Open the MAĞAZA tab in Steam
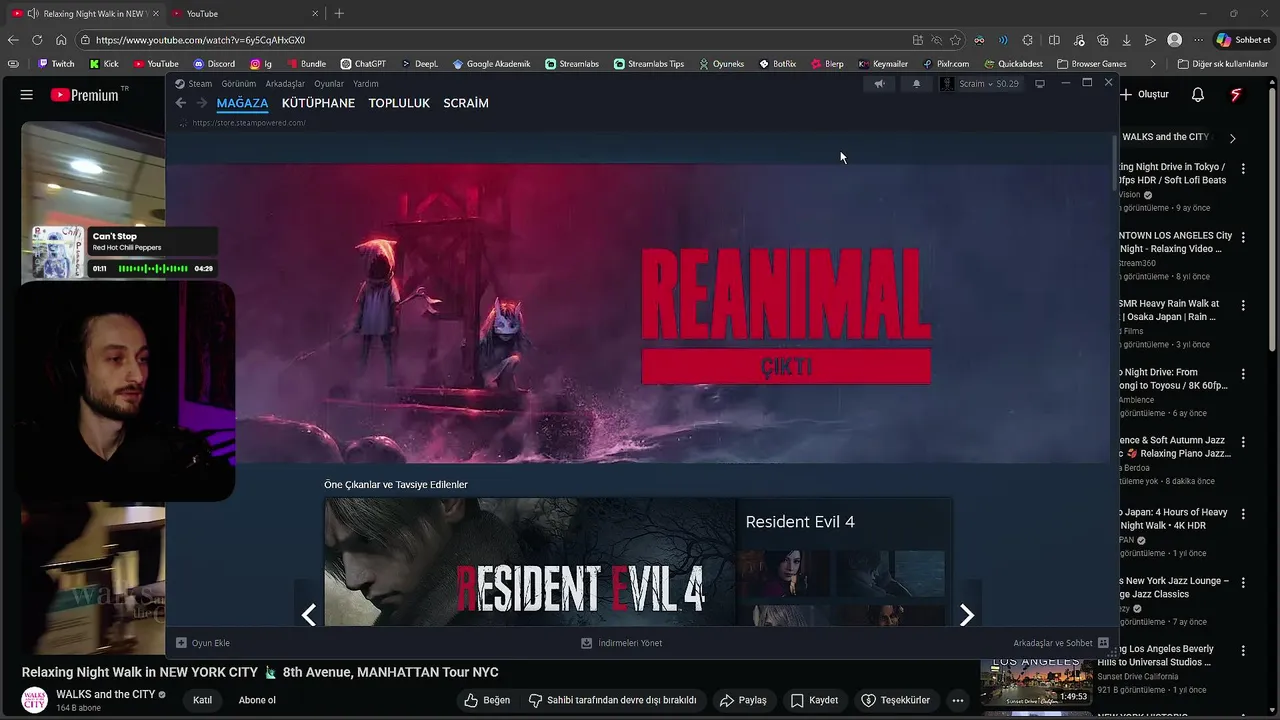Screen dimensions: 1280x720 (242, 103)
